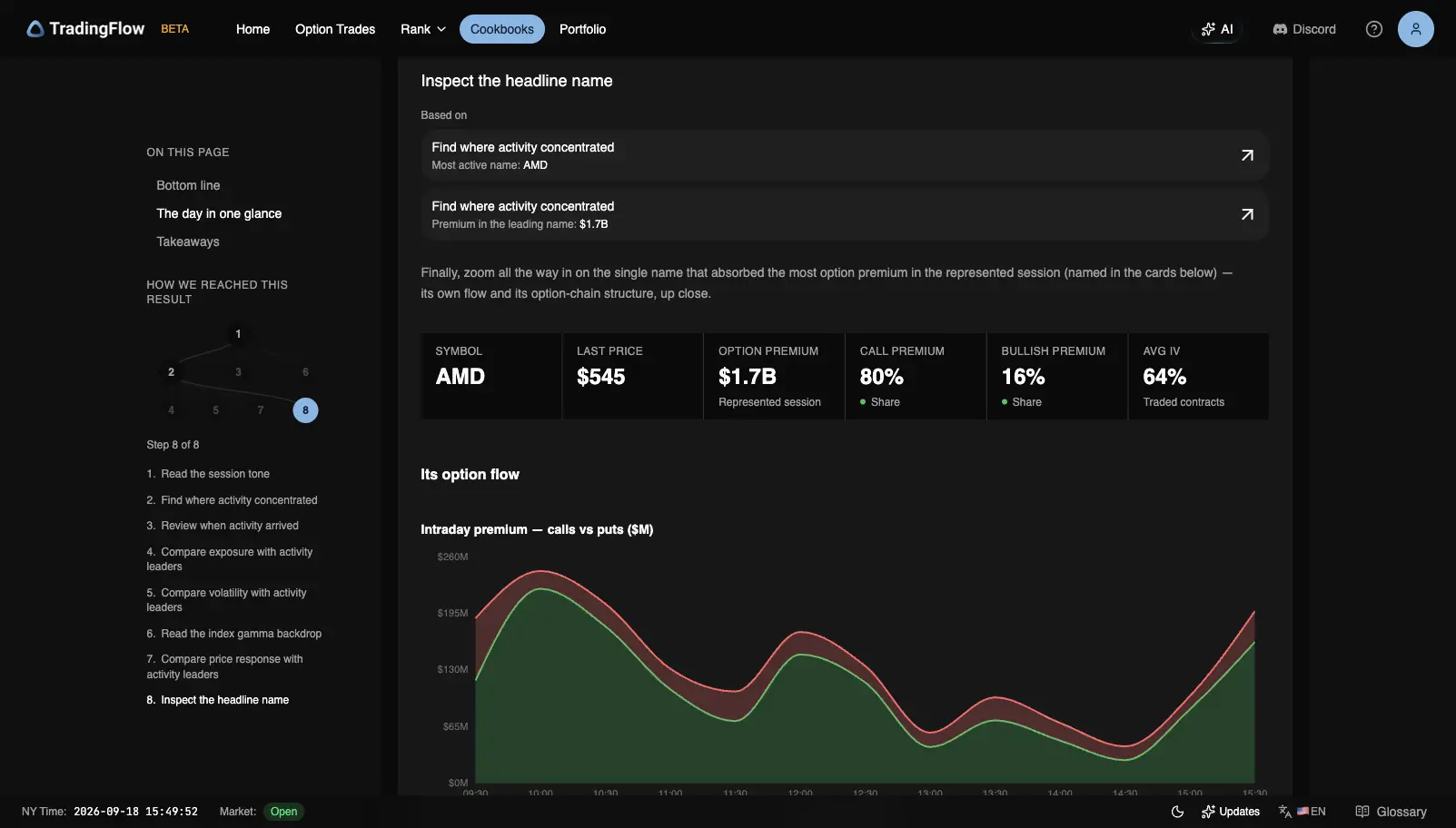Screen dimensions: 1456x828
Task: Open the Option Trades page
Action: [x=335, y=29]
